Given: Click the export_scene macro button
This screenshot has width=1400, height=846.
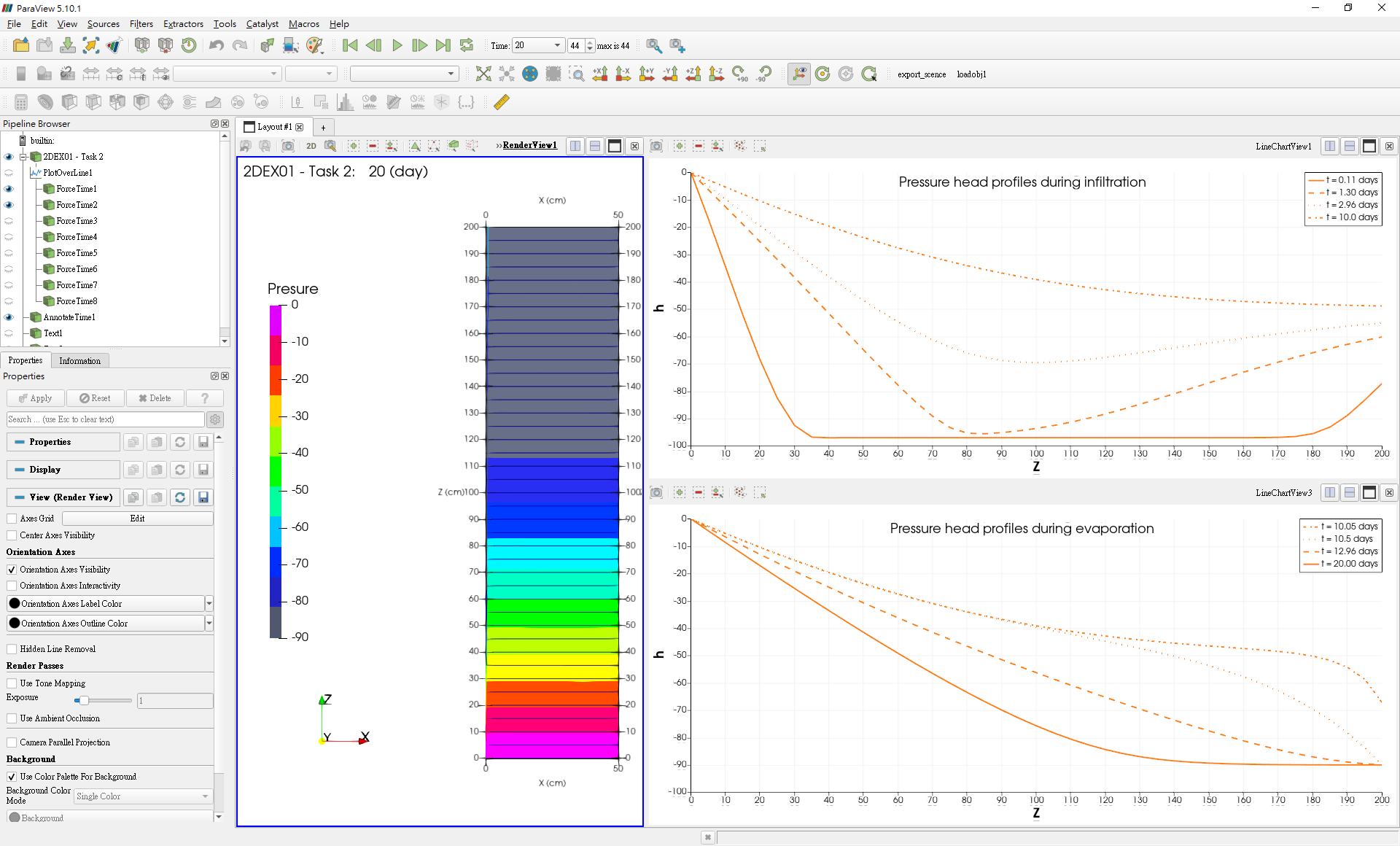Looking at the screenshot, I should point(919,74).
